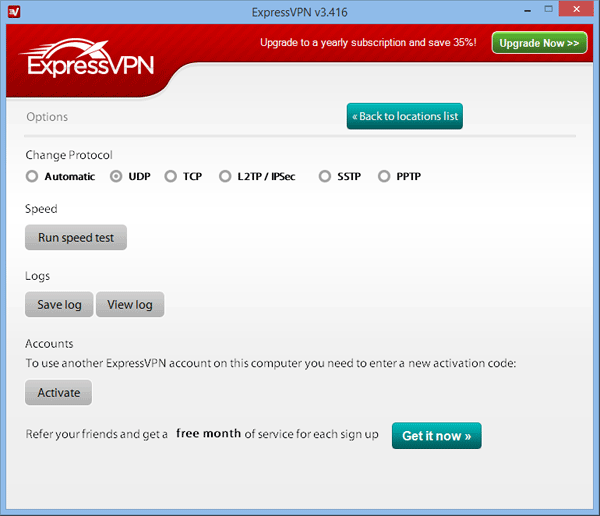Click Get it now referral button

pos(437,436)
